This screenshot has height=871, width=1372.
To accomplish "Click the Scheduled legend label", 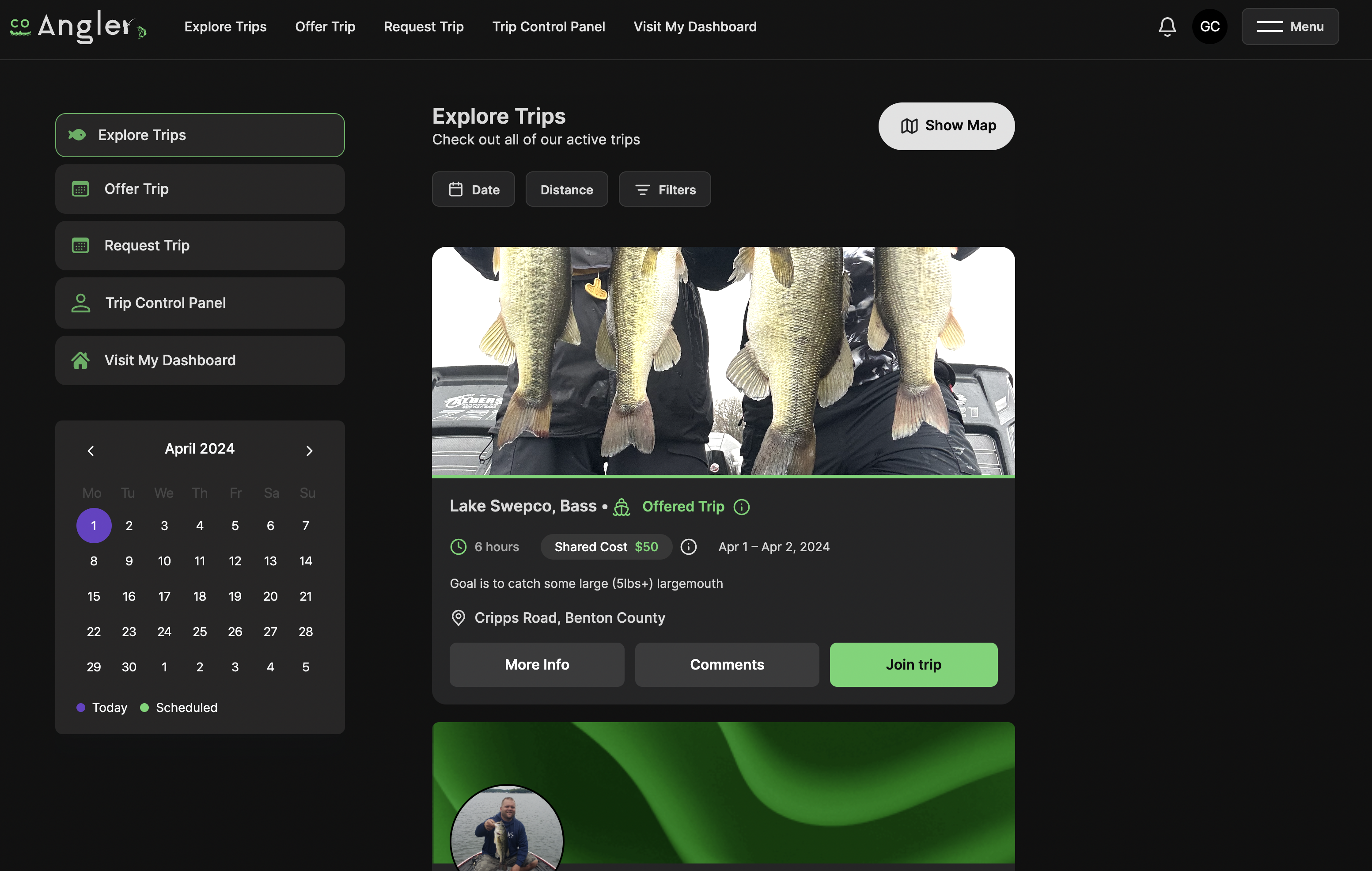I will coord(187,708).
